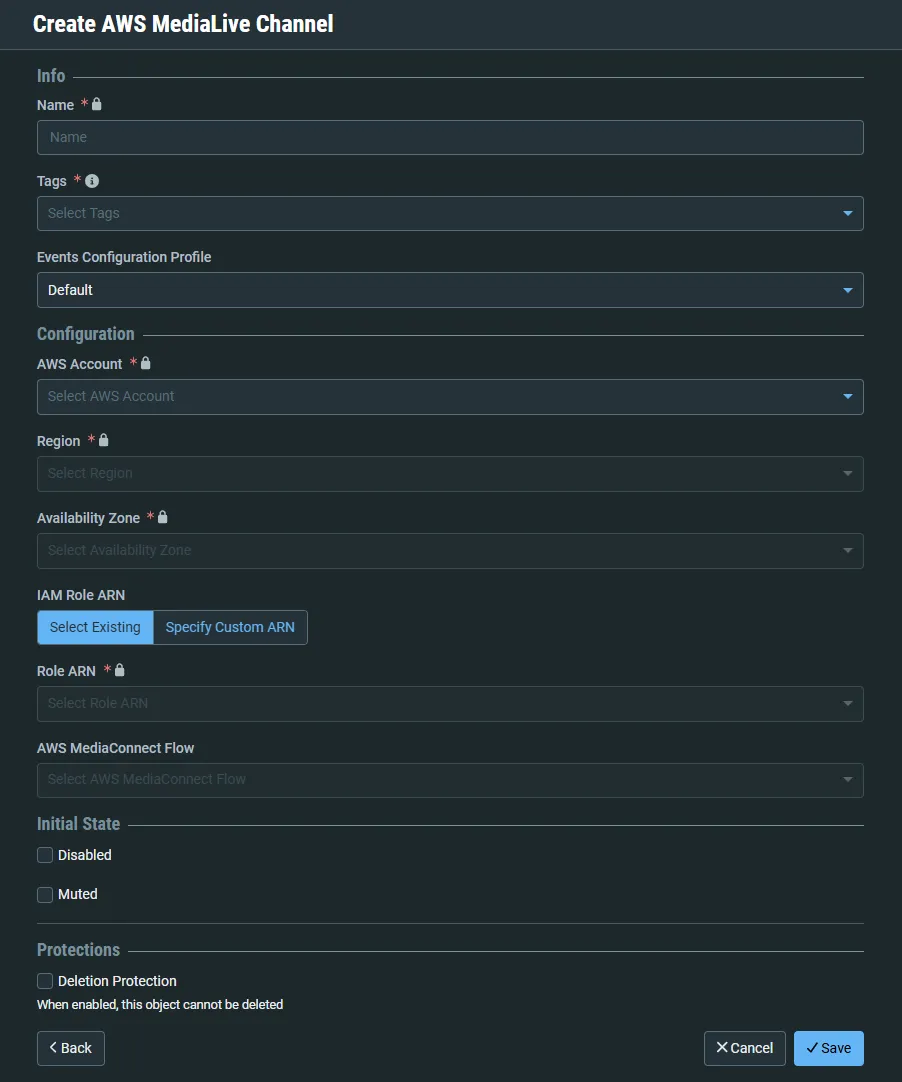Image resolution: width=902 pixels, height=1082 pixels.
Task: Click the lock icon beside Region label
Action: point(104,440)
